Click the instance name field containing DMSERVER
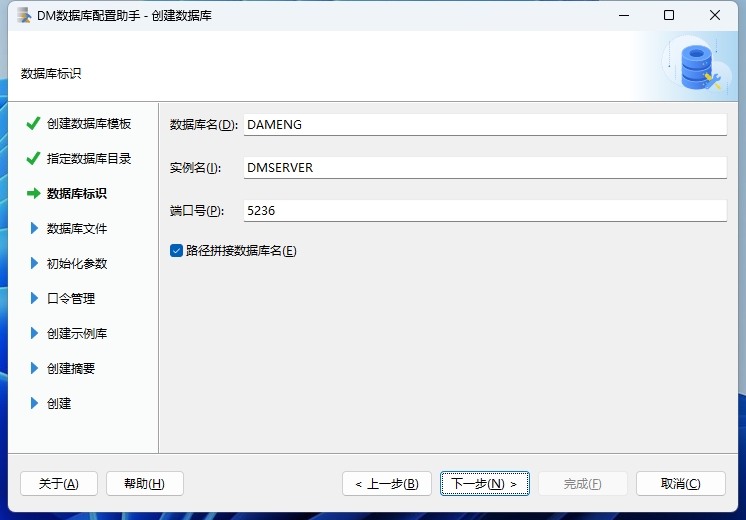The image size is (746, 520). tap(485, 167)
